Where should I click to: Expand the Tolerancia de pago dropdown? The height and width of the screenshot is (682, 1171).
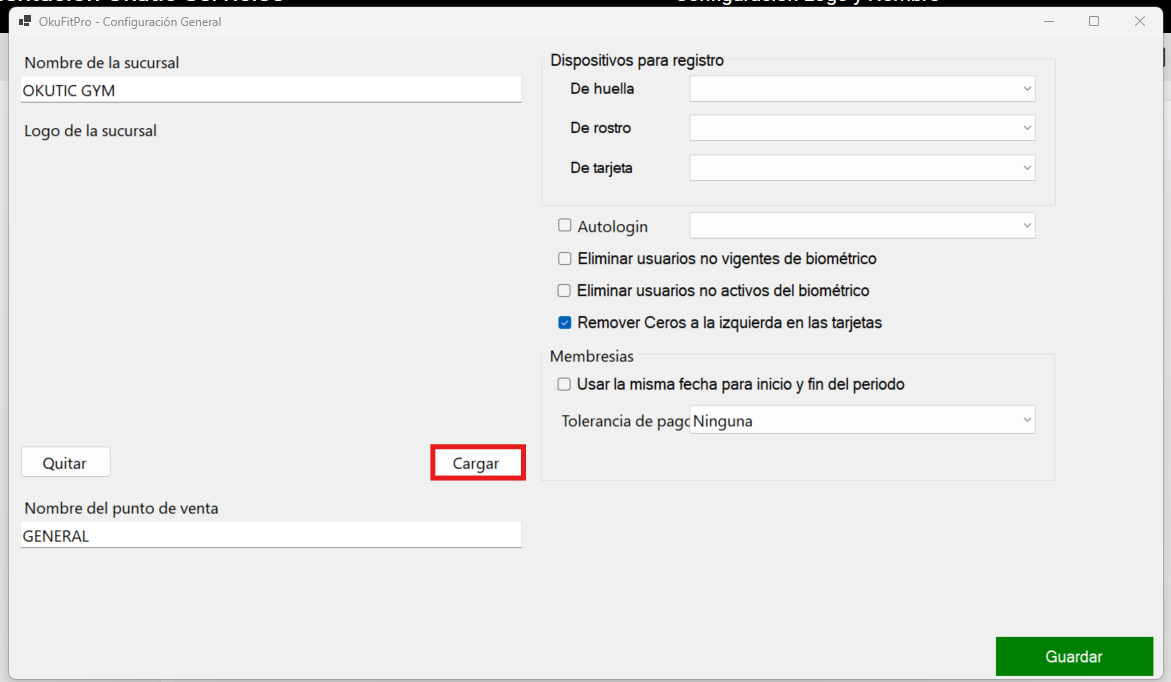click(x=862, y=421)
